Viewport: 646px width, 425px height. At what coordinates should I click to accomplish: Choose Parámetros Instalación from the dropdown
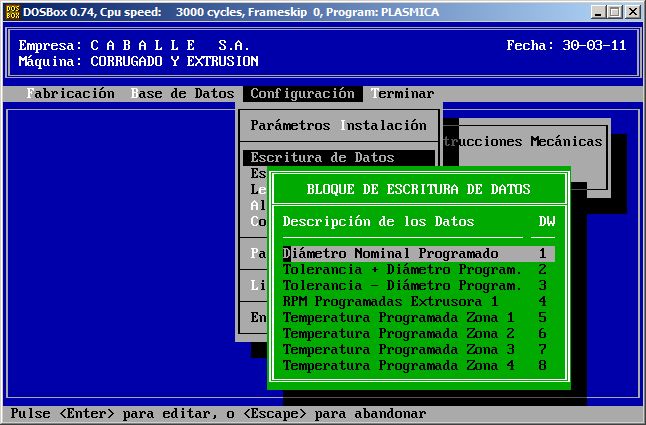(x=338, y=126)
